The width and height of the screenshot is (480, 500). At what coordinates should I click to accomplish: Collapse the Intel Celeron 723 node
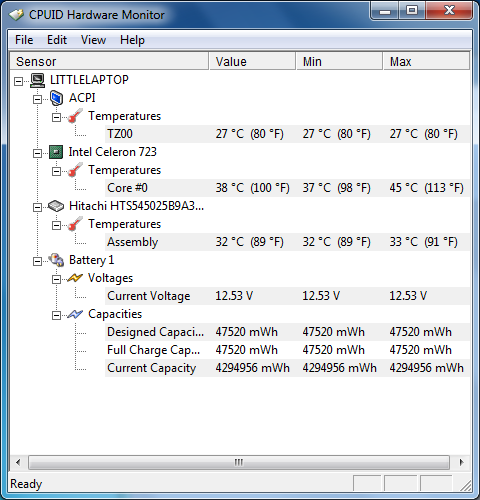pos(38,153)
